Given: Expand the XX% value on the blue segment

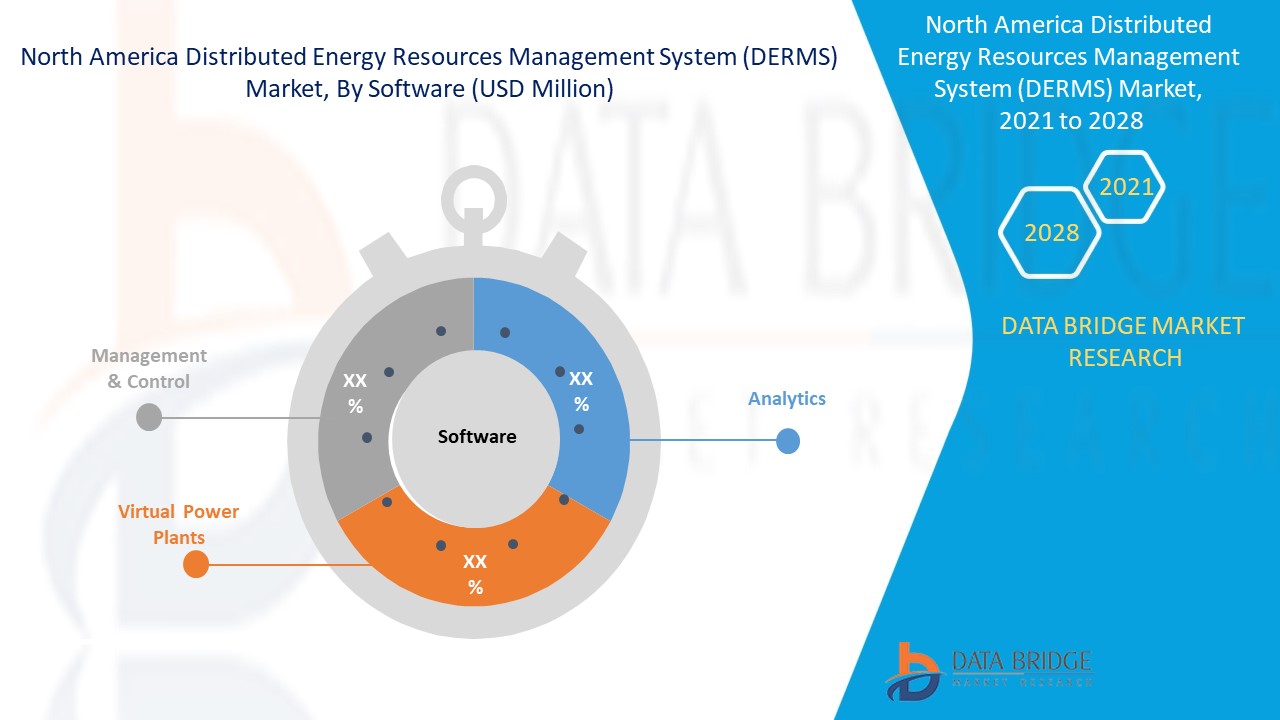Looking at the screenshot, I should click(x=582, y=393).
